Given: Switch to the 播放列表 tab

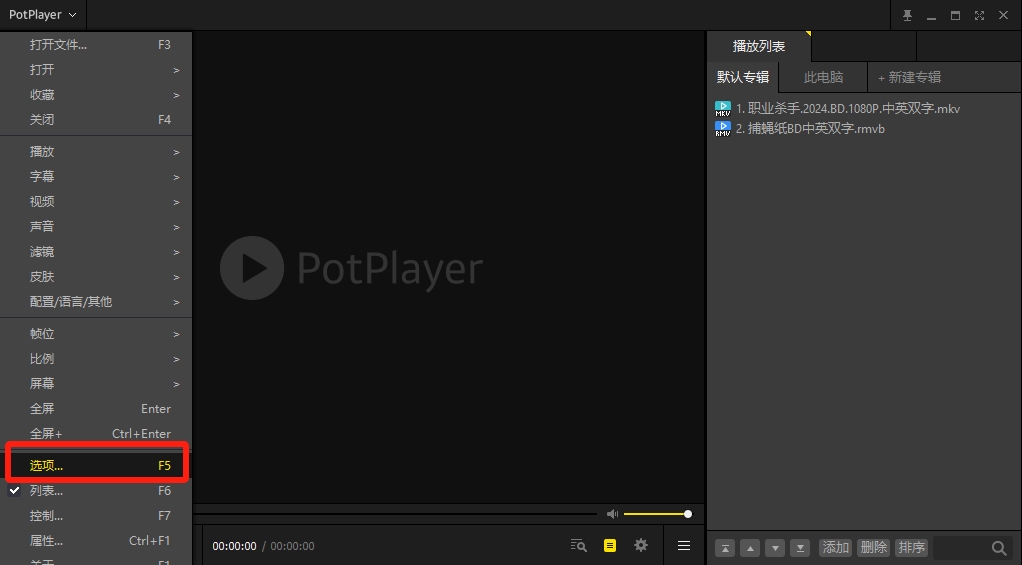Looking at the screenshot, I should click(x=759, y=46).
